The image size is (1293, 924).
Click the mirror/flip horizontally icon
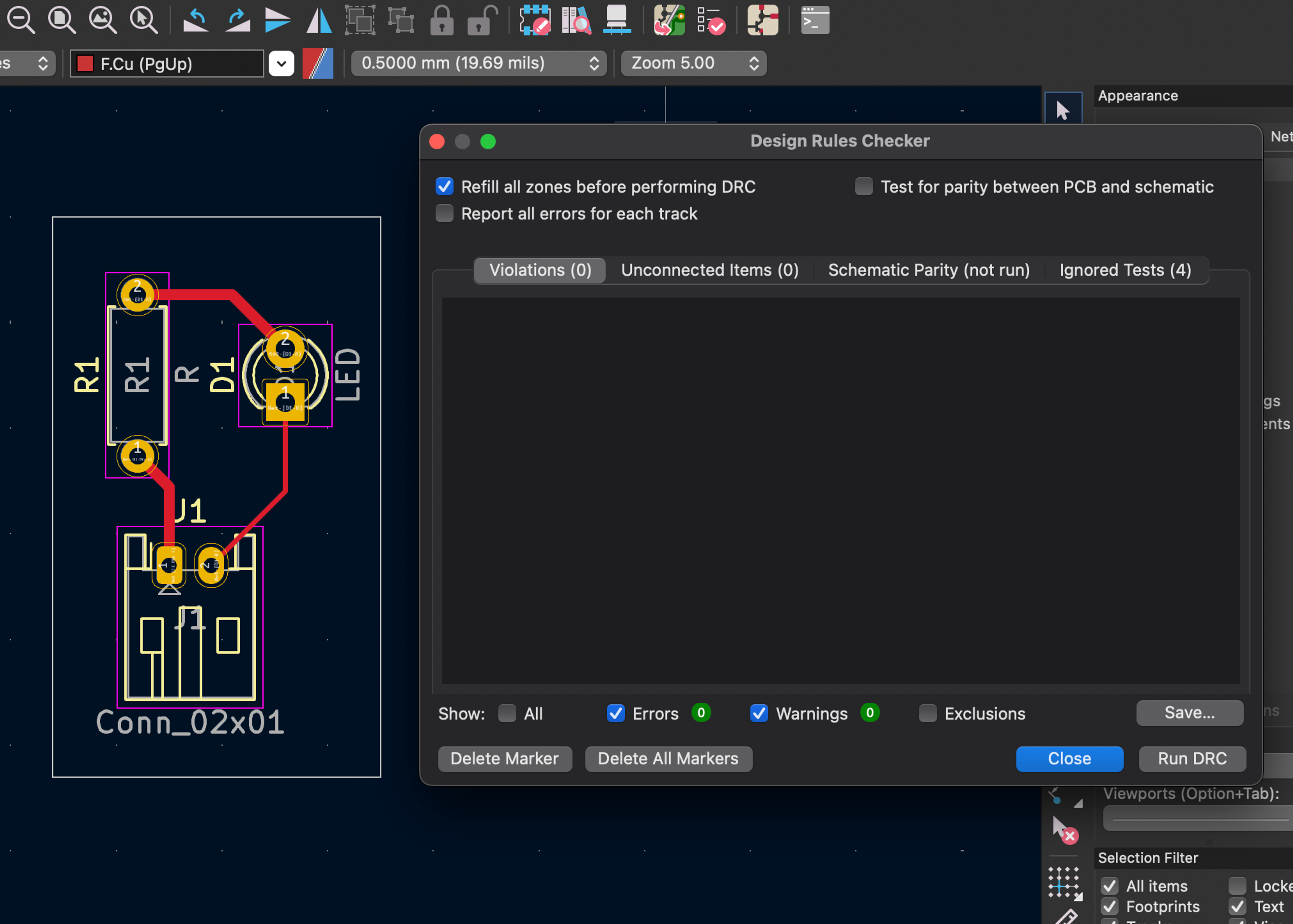(319, 21)
